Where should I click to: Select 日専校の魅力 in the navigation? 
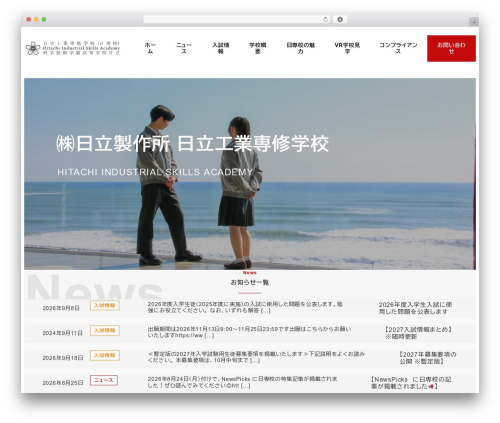click(301, 48)
